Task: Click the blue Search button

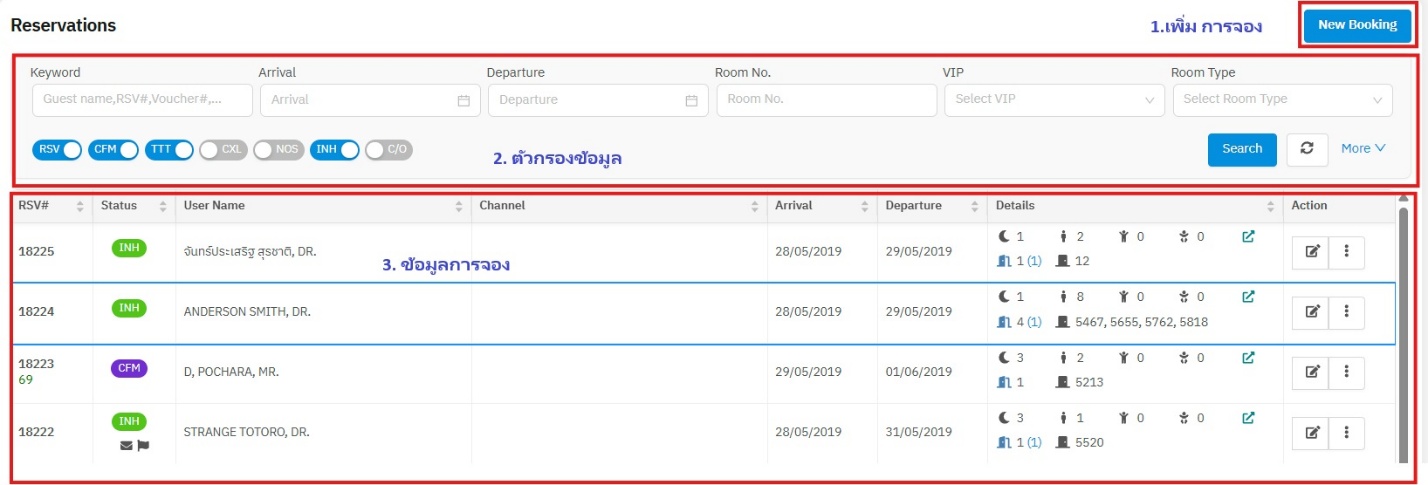Action: [x=1242, y=148]
